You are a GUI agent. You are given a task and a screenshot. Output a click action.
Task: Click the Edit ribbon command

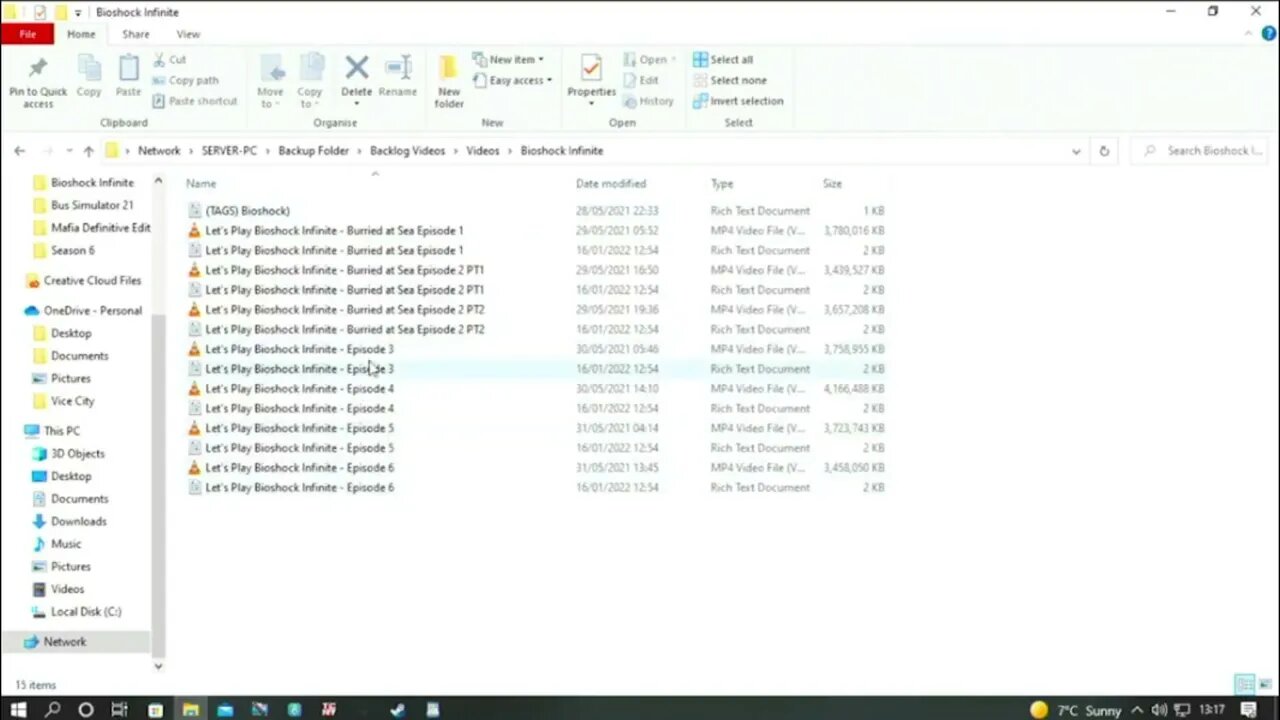[641, 80]
